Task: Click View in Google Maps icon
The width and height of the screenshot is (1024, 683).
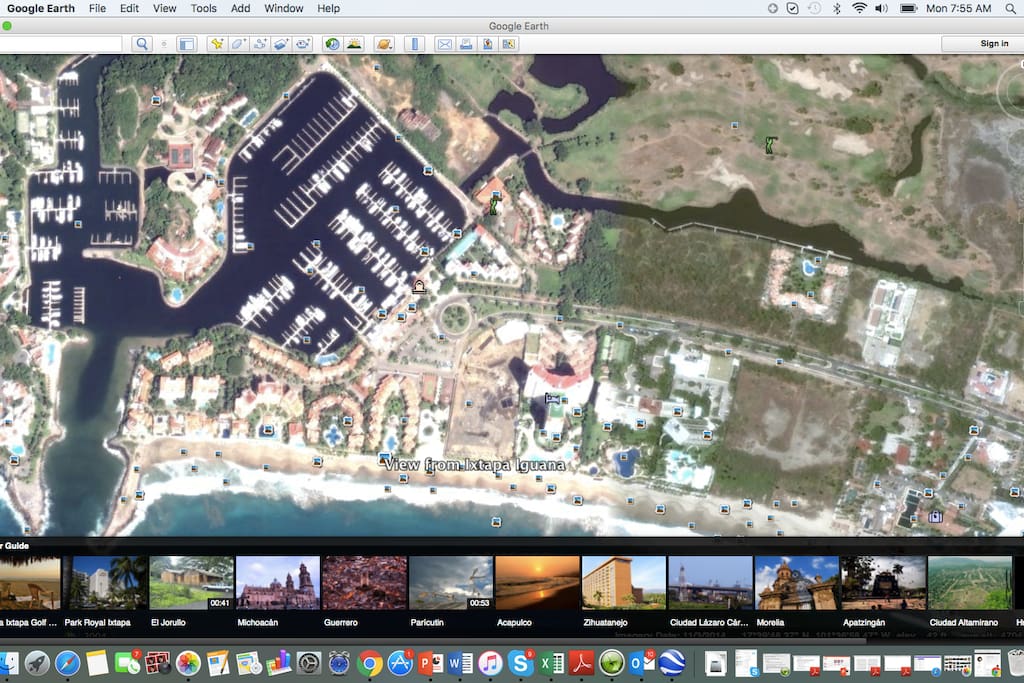Action: (x=509, y=44)
